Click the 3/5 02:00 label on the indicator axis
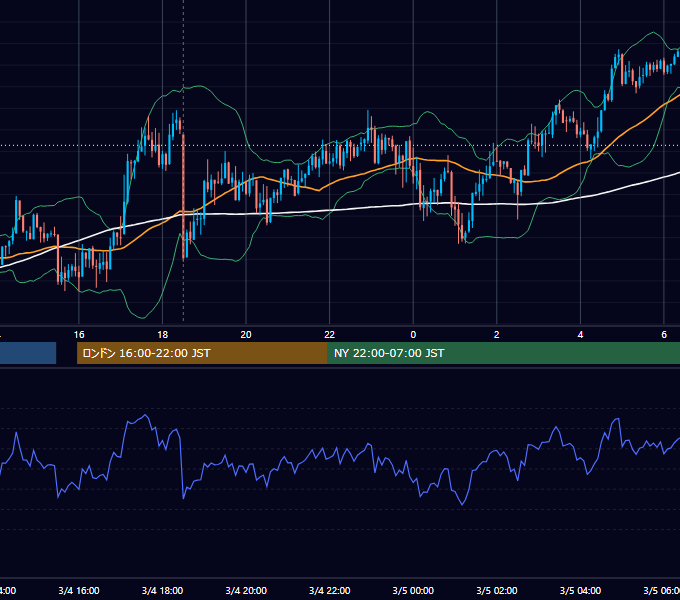This screenshot has width=680, height=600. pos(497,590)
